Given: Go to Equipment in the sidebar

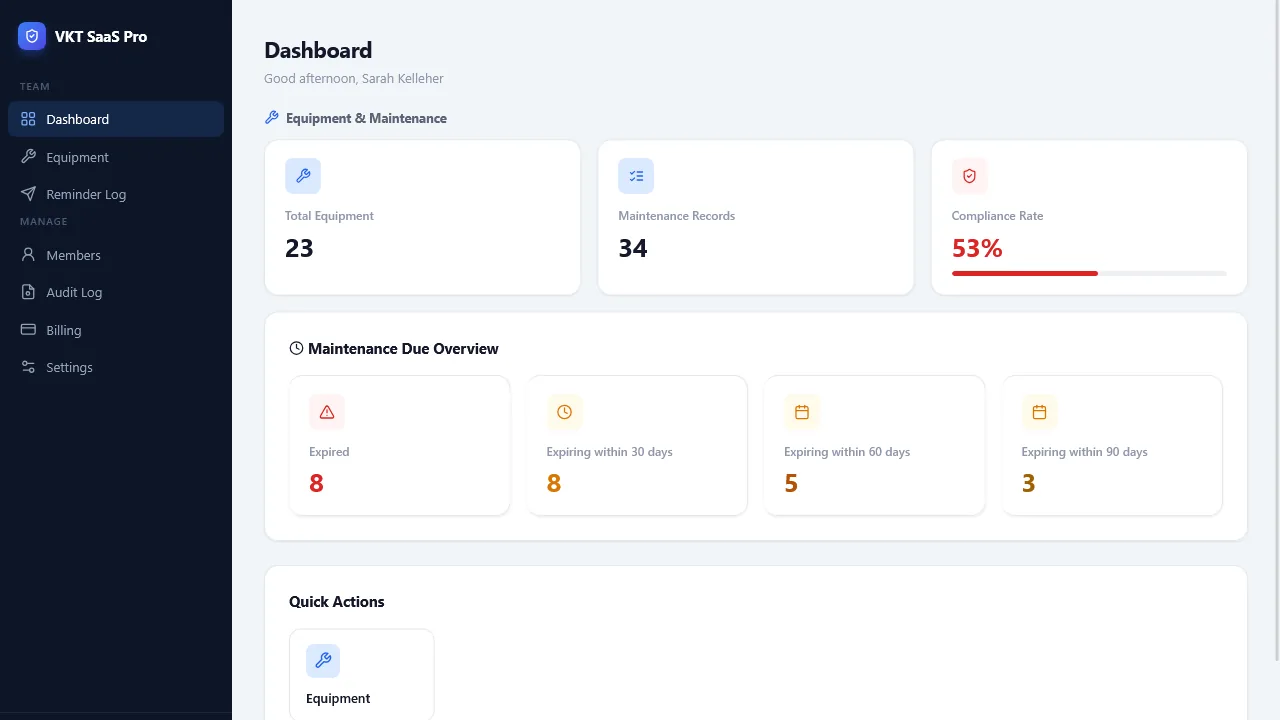Looking at the screenshot, I should click(x=116, y=157).
